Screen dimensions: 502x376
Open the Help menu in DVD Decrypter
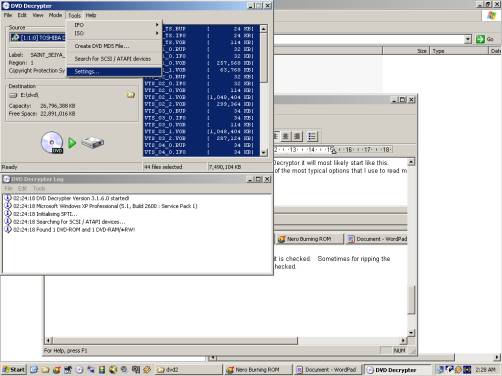pos(91,15)
